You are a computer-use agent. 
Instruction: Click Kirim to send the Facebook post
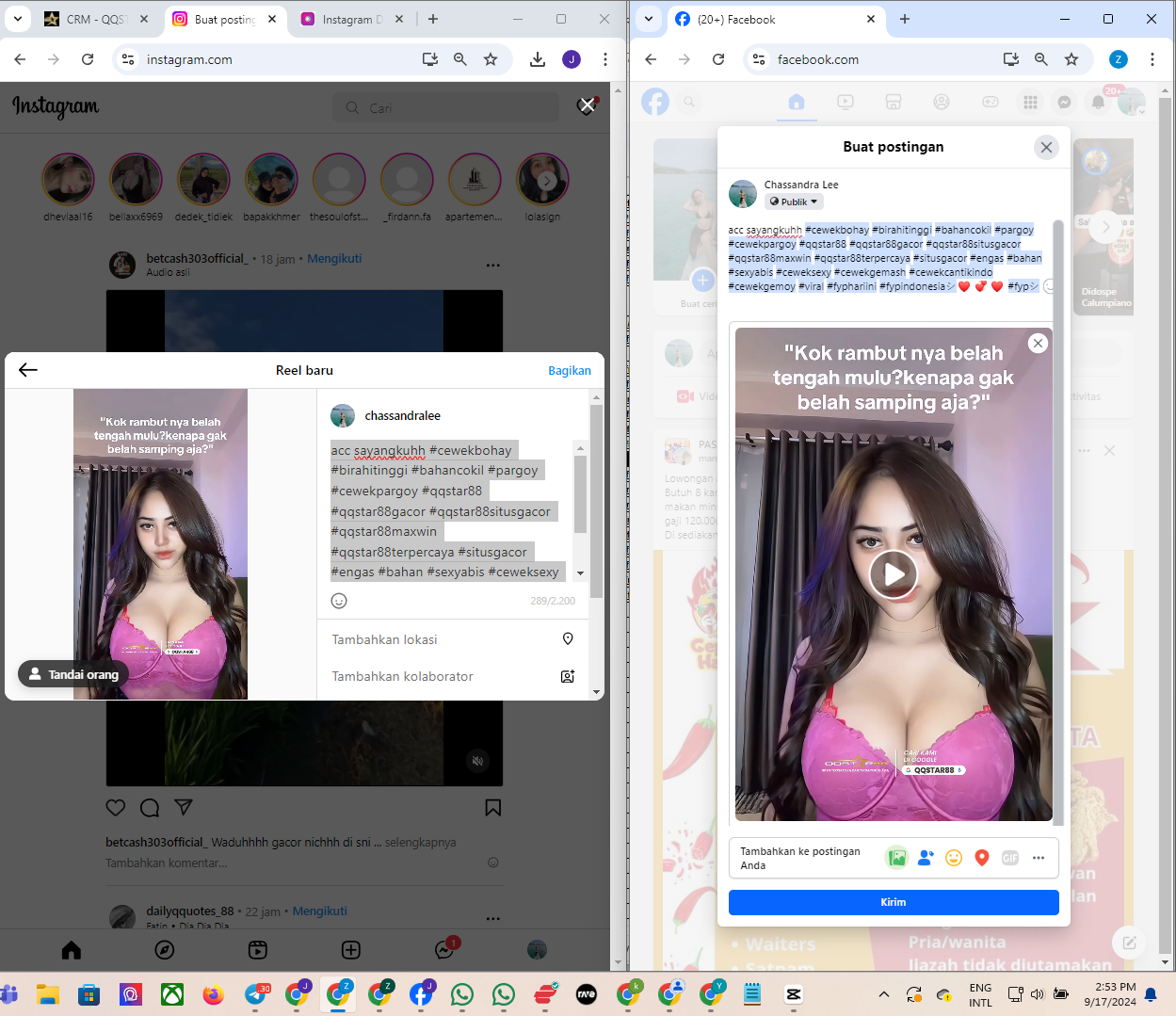click(x=894, y=902)
